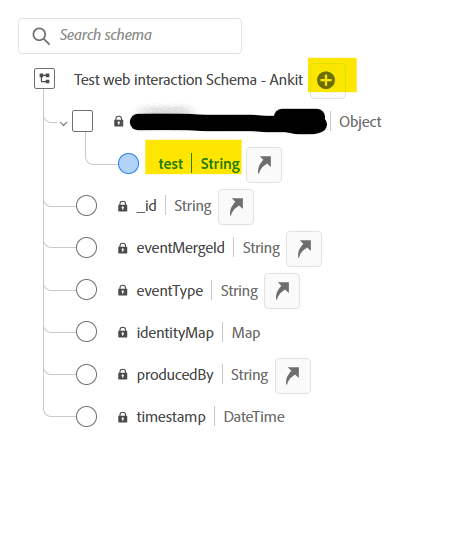Focus the Search schema input field

pos(130,36)
